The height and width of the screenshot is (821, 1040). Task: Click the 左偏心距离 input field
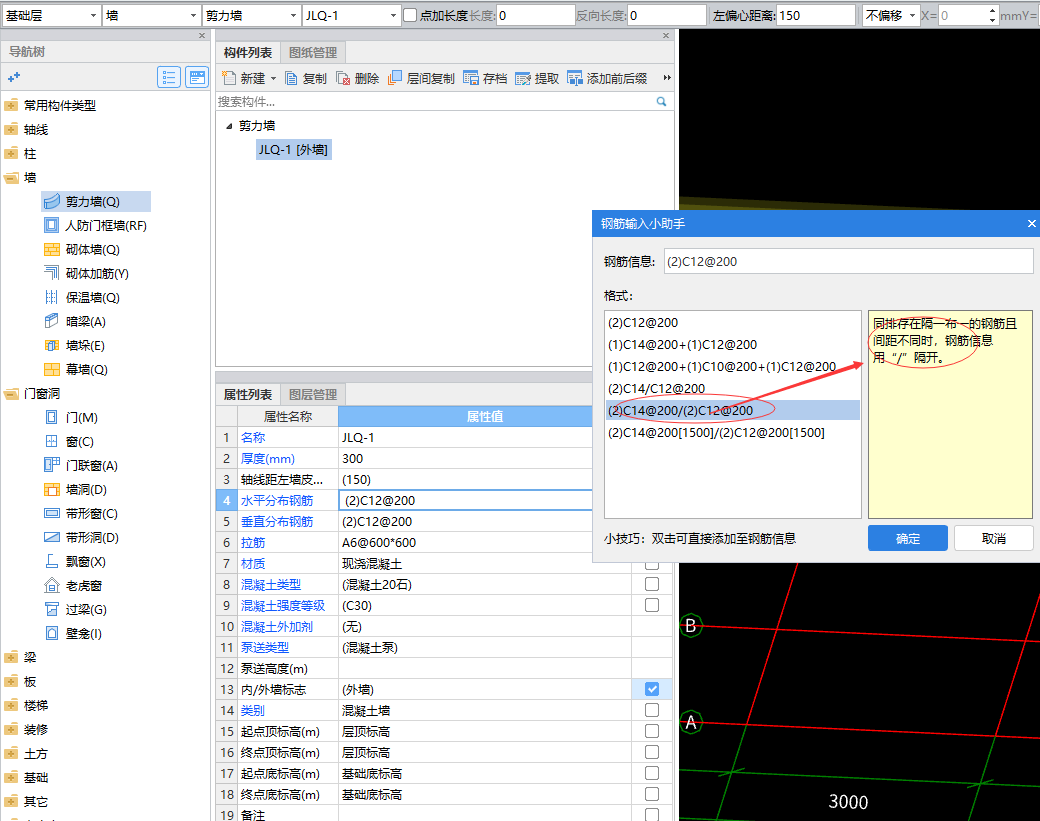pyautogui.click(x=816, y=15)
